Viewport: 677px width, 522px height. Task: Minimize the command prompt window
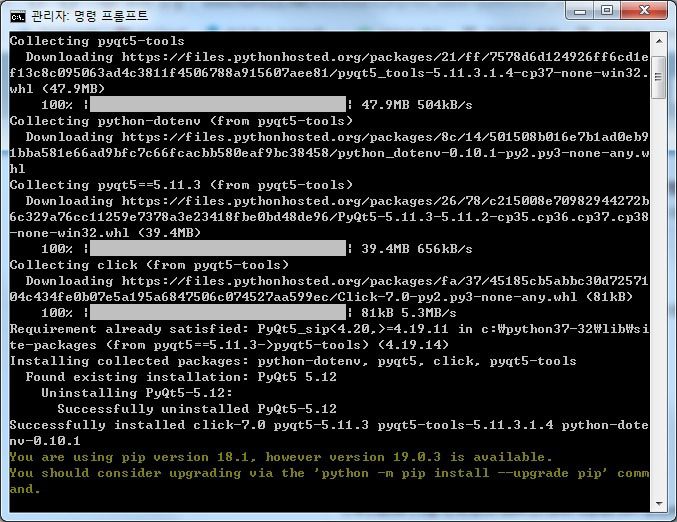(581, 11)
